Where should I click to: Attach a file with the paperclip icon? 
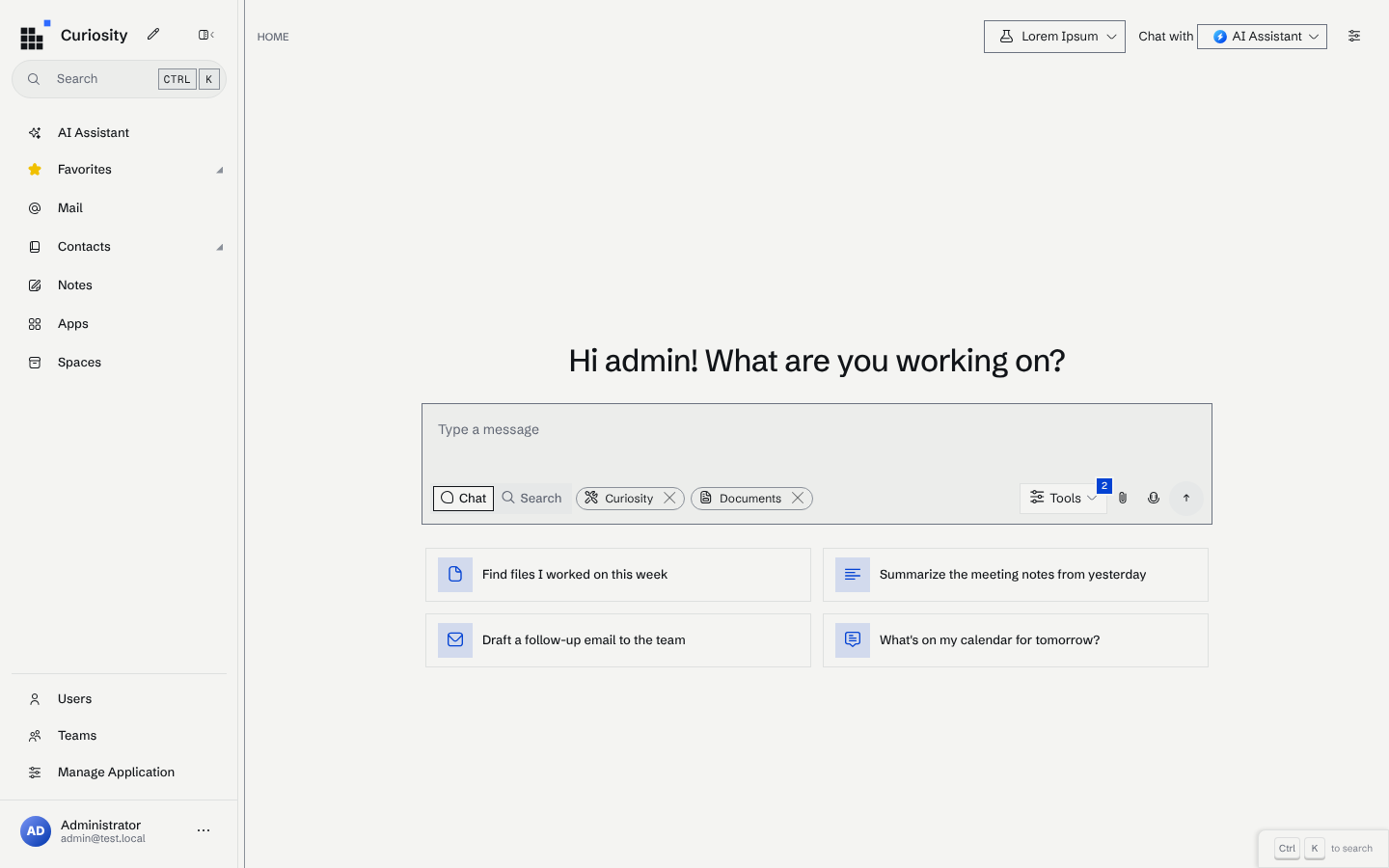pos(1123,499)
